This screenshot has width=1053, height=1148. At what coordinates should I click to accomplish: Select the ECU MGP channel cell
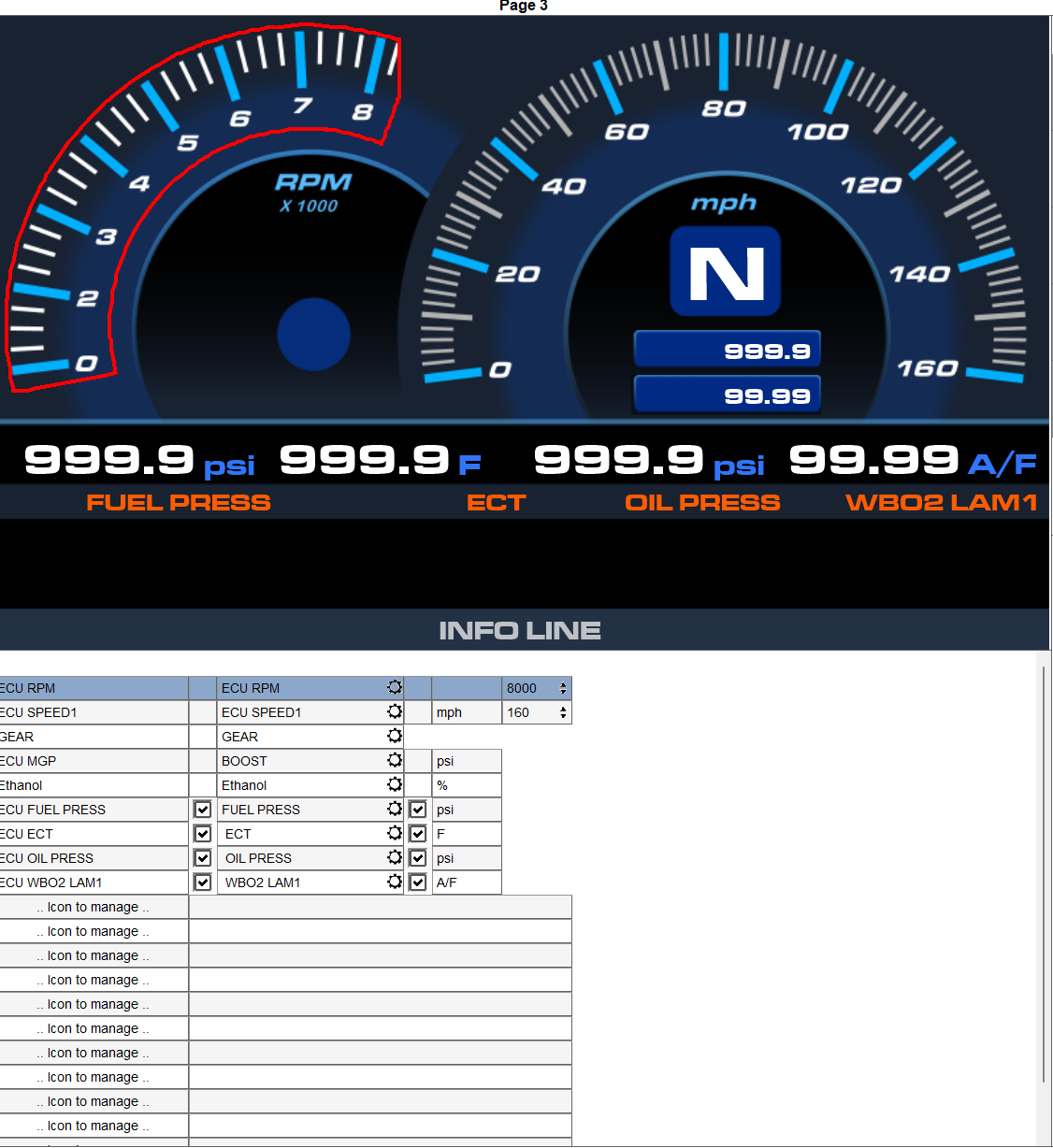point(94,761)
